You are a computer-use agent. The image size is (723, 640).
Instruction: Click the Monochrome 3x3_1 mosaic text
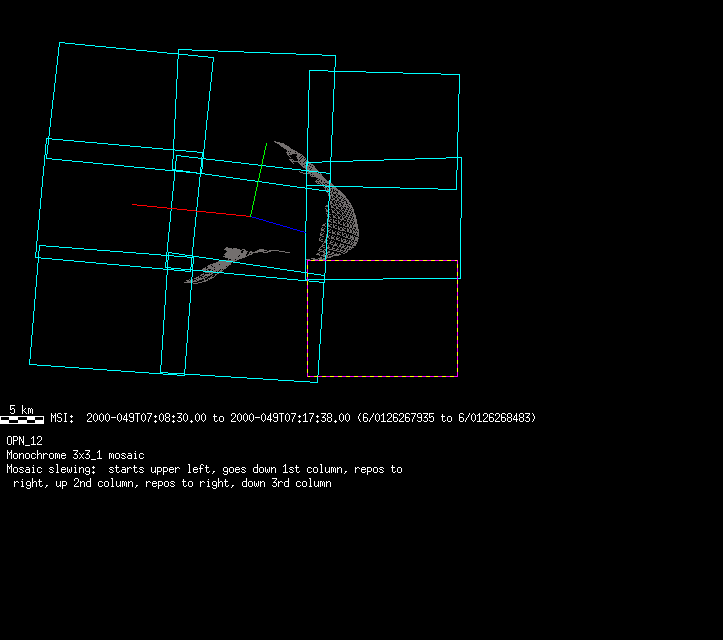point(75,455)
